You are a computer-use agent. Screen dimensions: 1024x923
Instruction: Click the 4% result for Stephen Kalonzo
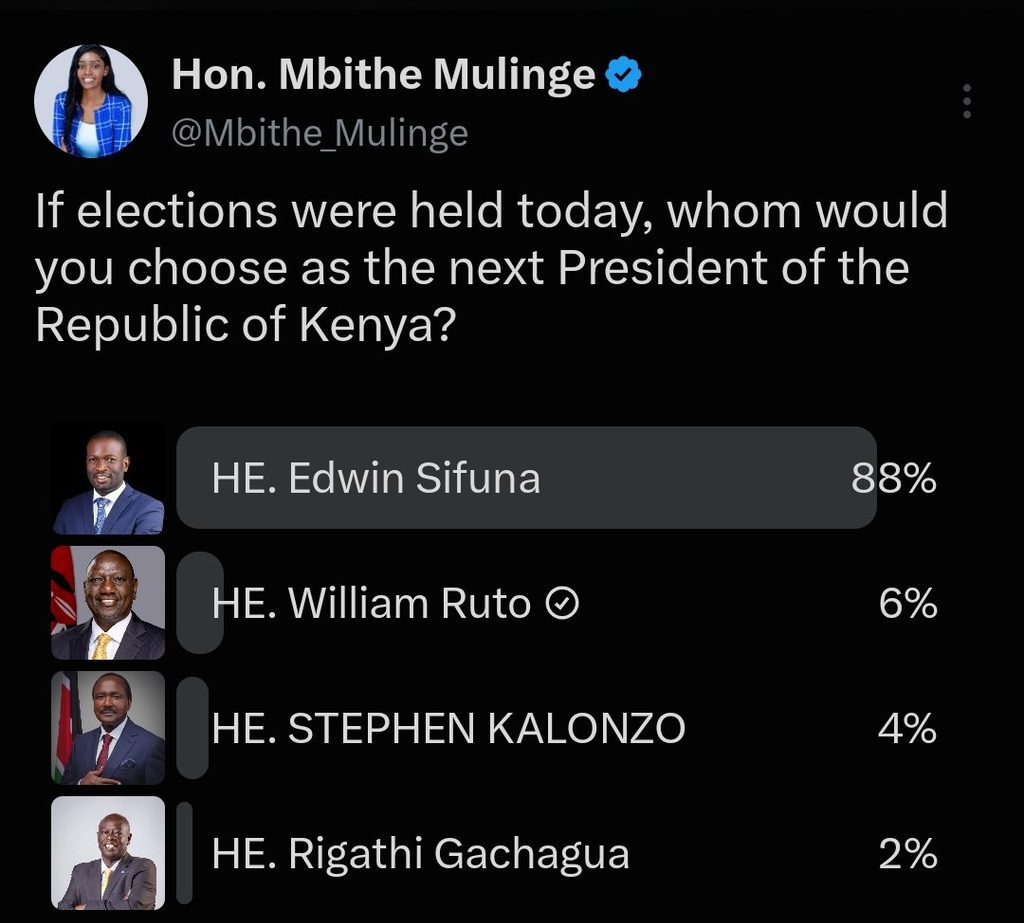908,728
